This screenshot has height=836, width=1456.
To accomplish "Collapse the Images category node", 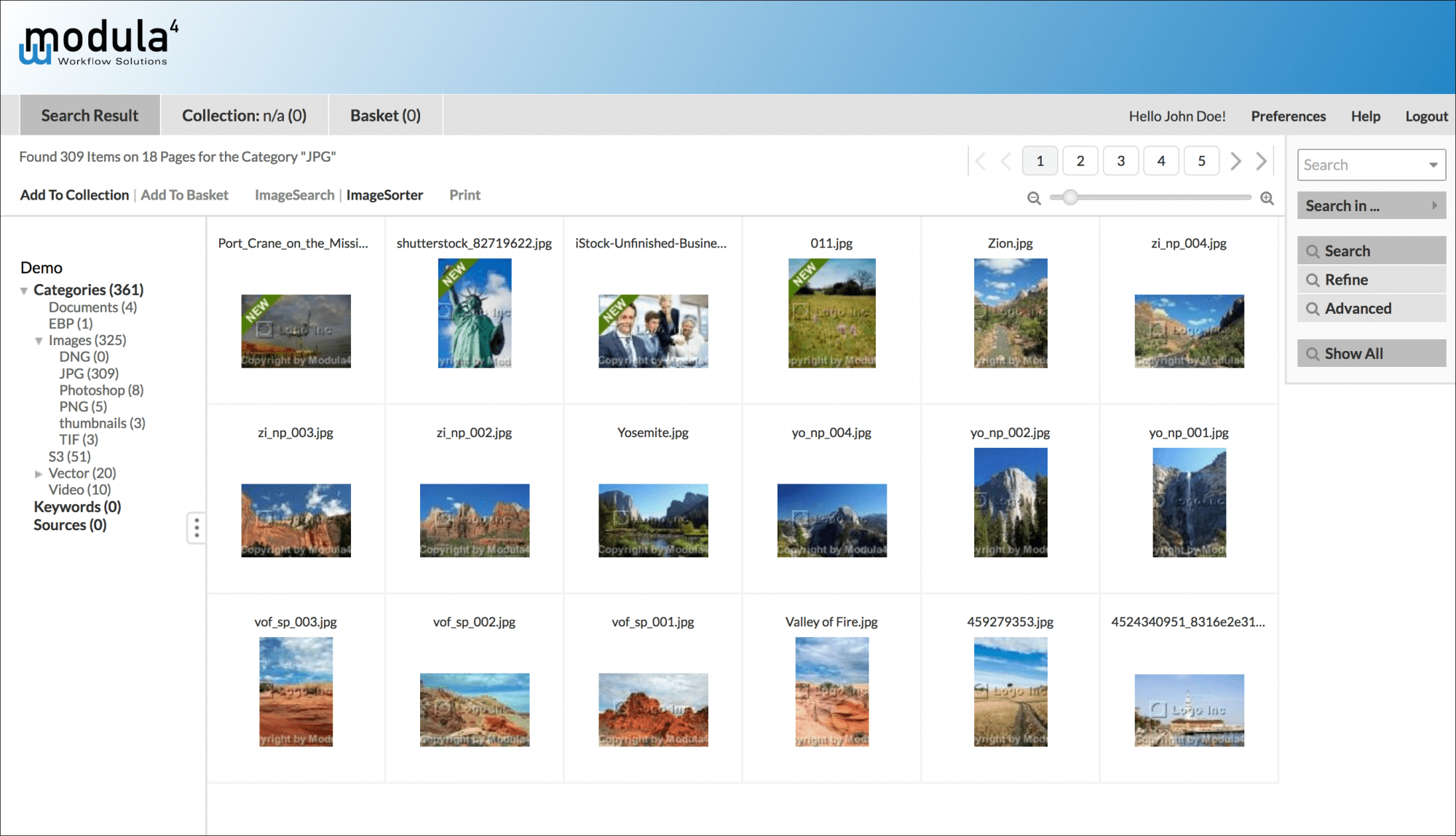I will pyautogui.click(x=39, y=341).
